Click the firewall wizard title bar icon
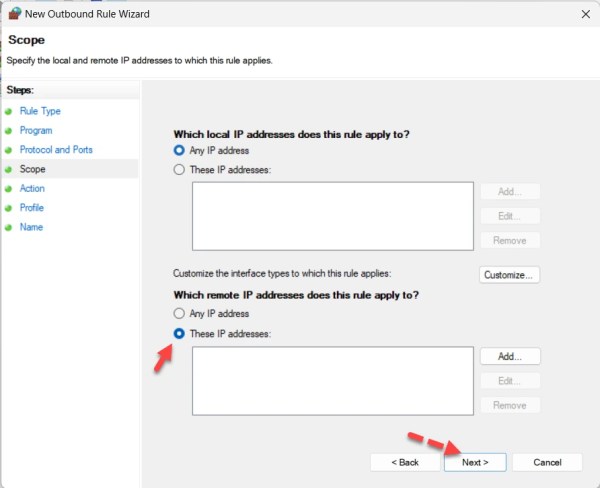 tap(15, 15)
